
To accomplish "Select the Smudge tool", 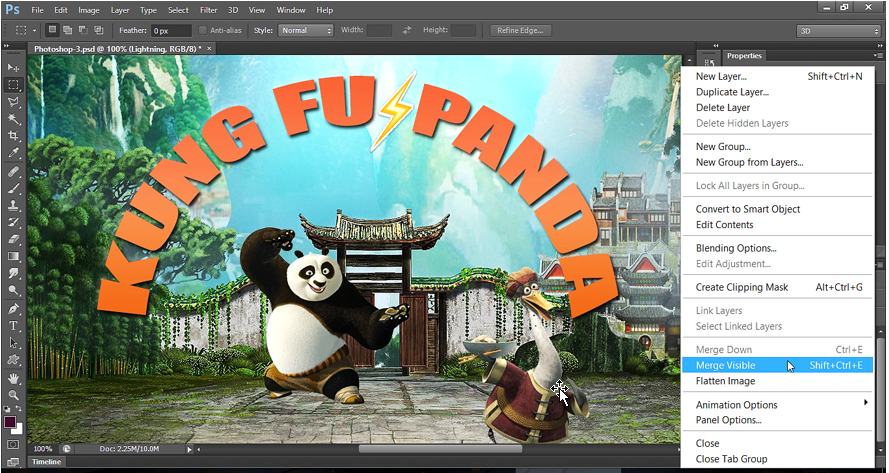I will [13, 273].
